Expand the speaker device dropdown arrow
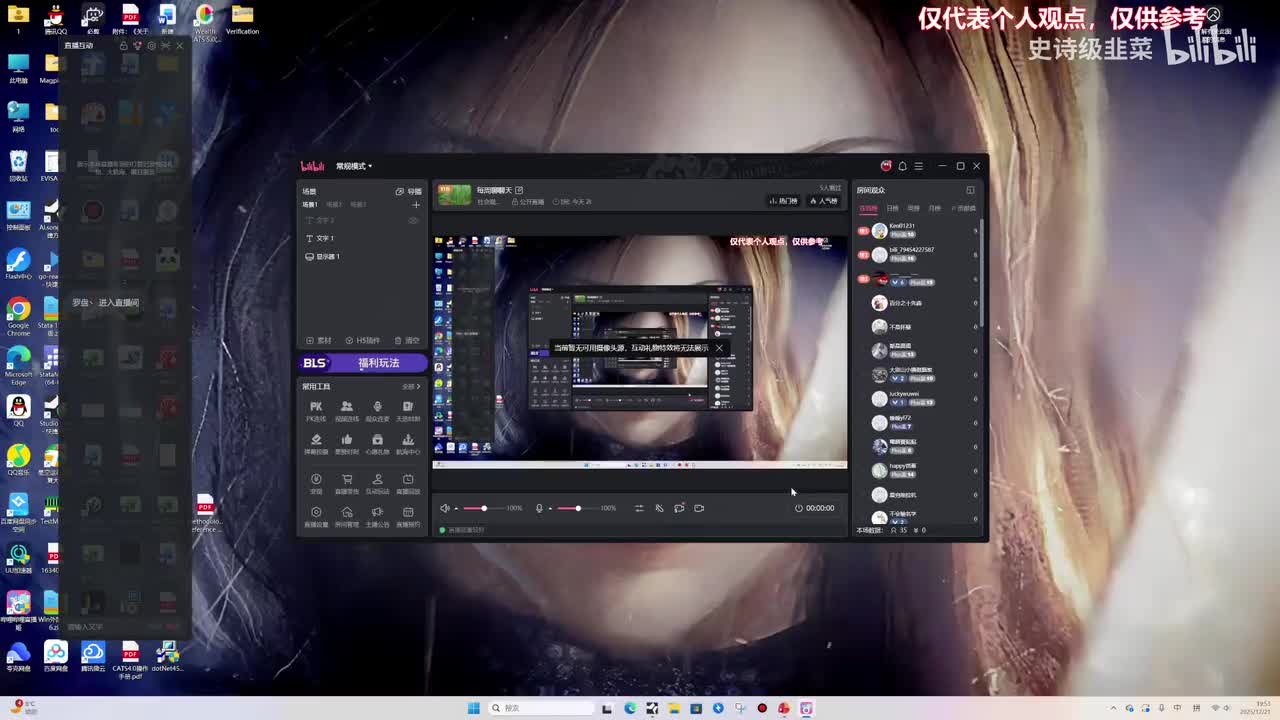Screen dimensions: 1280x720 (x=456, y=509)
